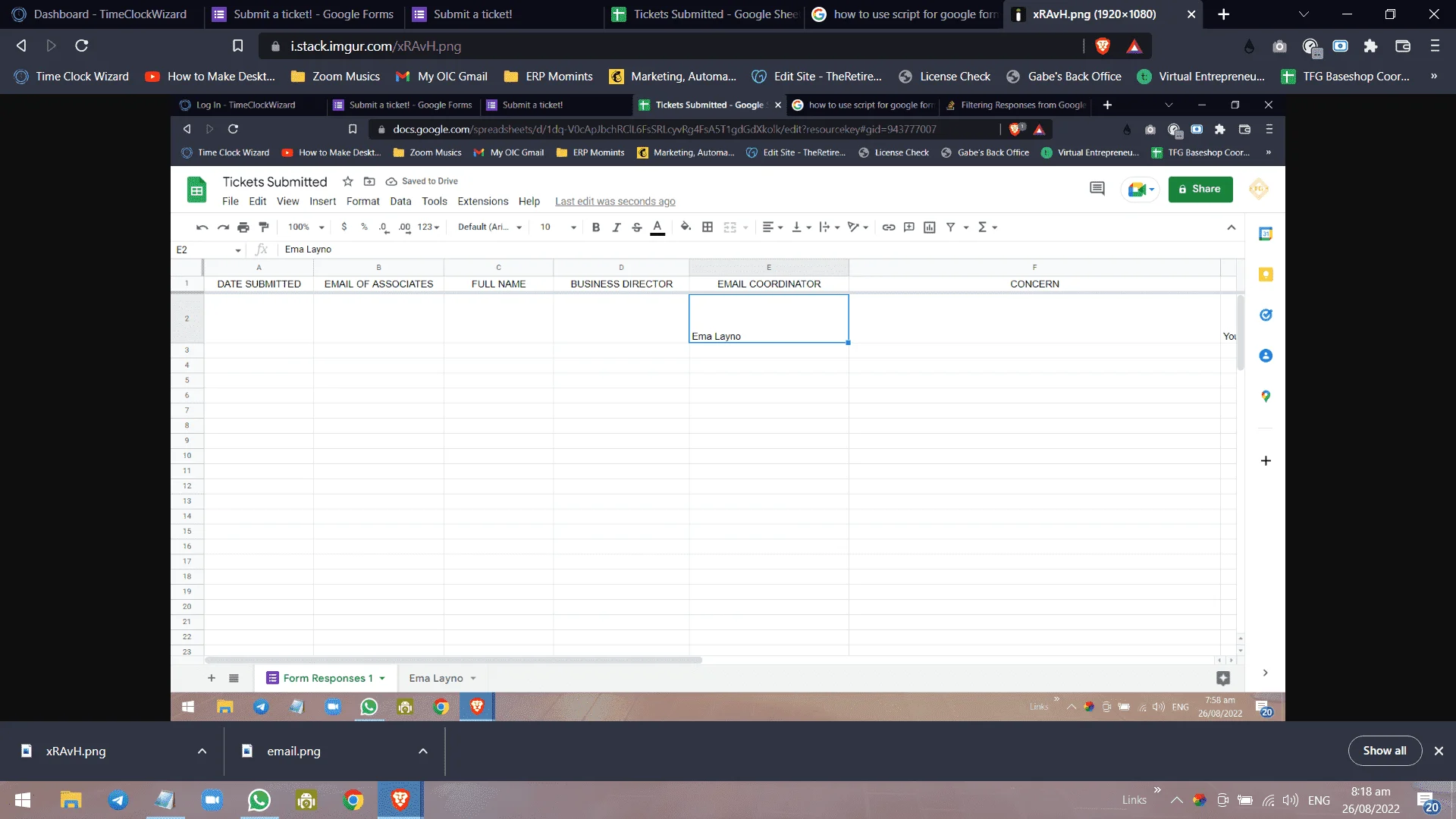The width and height of the screenshot is (1456, 819).
Task: Click Undo in the pictured Sheets toolbar
Action: [202, 227]
